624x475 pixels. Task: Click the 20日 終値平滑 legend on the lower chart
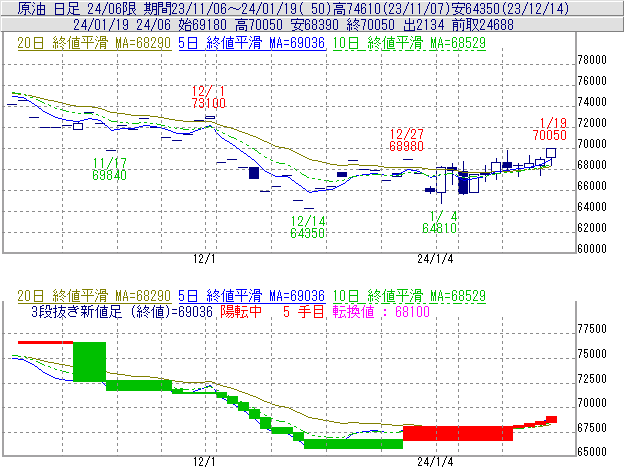(x=94, y=296)
